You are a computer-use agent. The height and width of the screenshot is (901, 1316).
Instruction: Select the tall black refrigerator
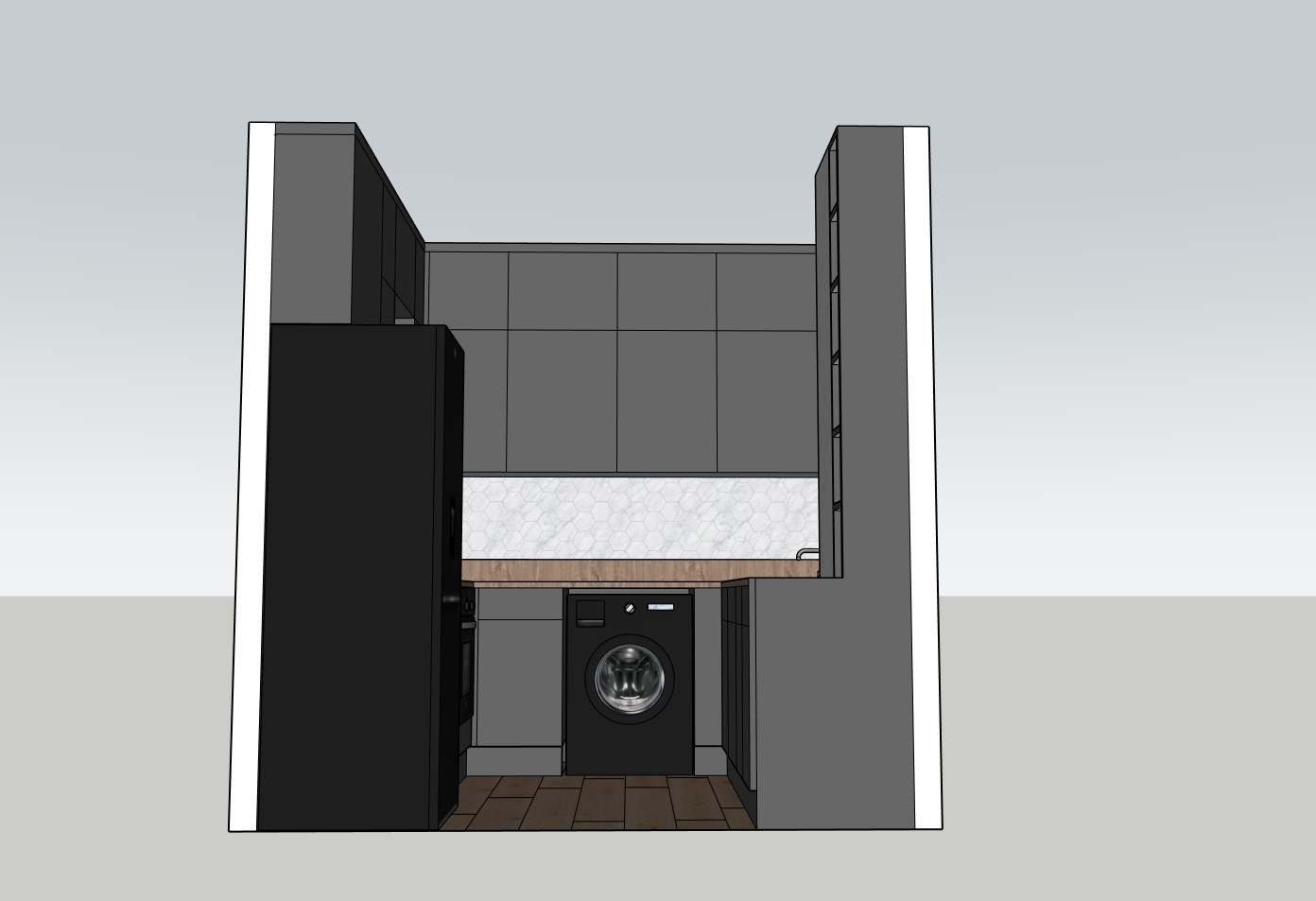click(350, 577)
